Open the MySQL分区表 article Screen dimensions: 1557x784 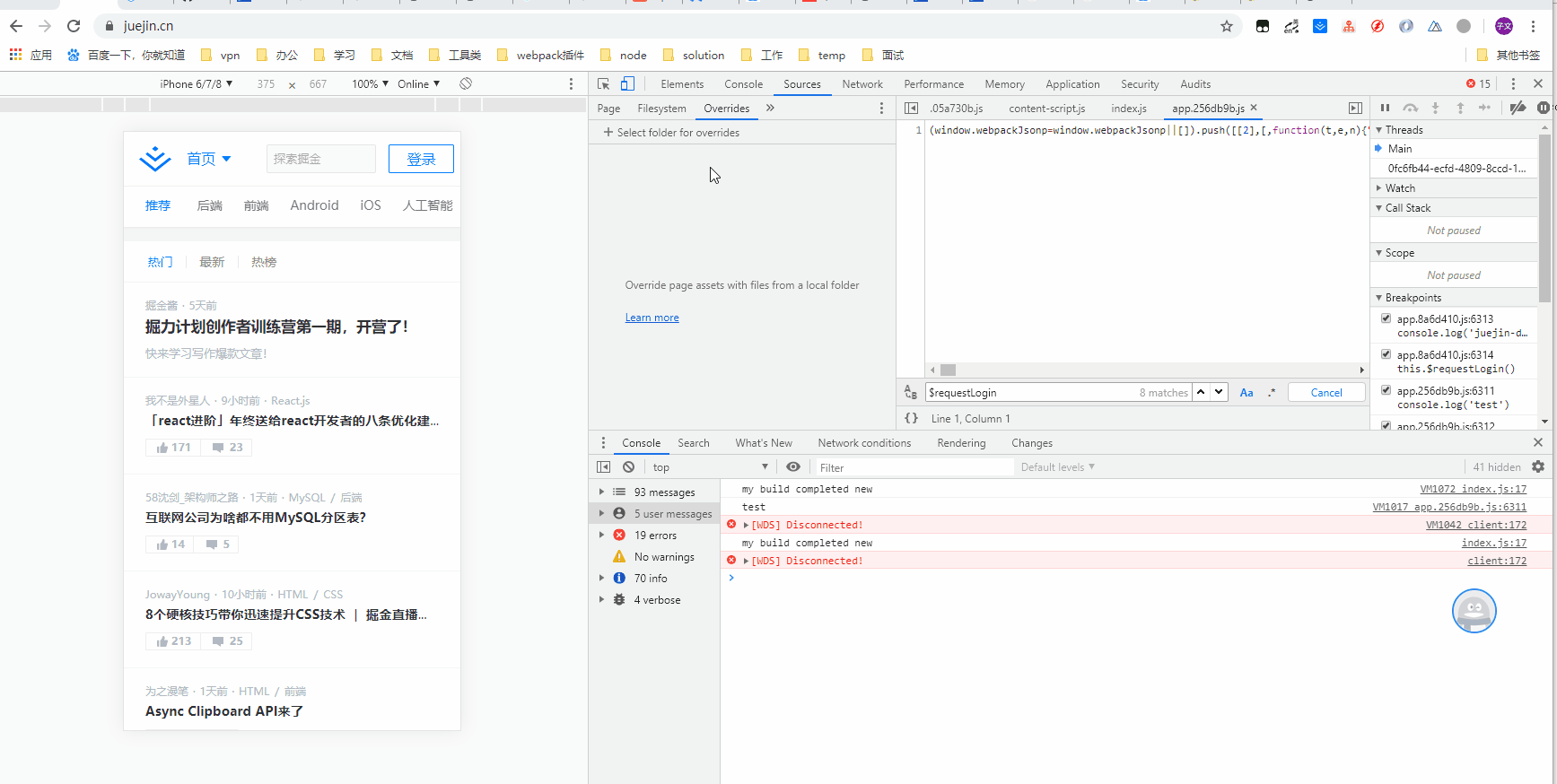(x=256, y=518)
